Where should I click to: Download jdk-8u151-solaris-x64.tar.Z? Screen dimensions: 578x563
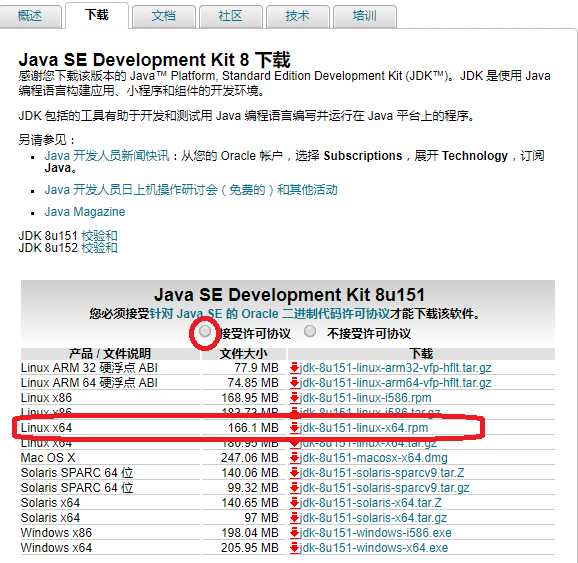click(x=370, y=503)
